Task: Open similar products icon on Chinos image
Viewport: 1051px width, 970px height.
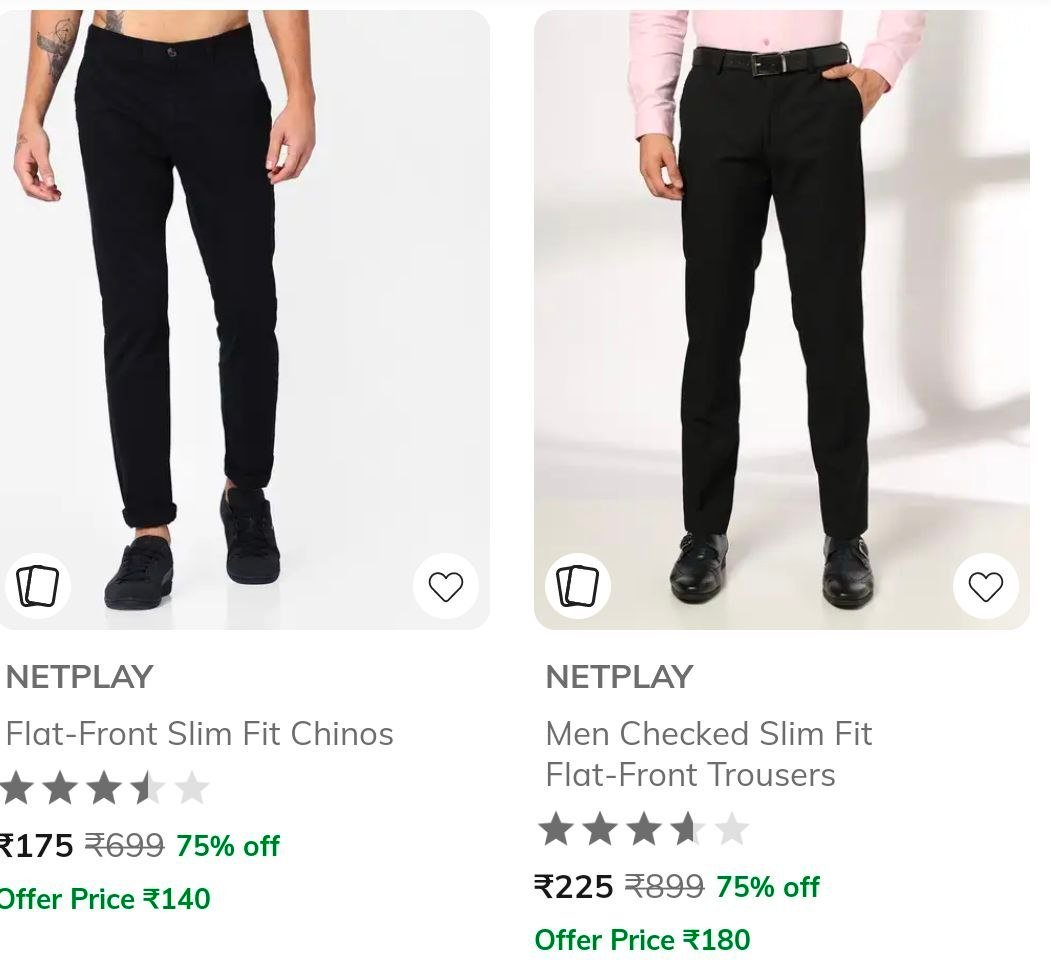Action: (x=38, y=587)
